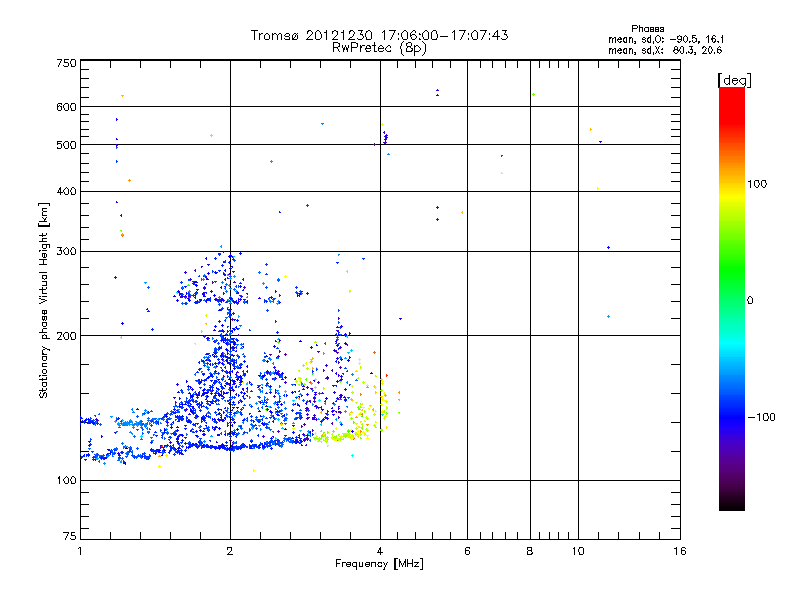The image size is (800, 600).
Task: Click the isolated blue point near 12 MHz, 300 km
Action: pos(608,248)
